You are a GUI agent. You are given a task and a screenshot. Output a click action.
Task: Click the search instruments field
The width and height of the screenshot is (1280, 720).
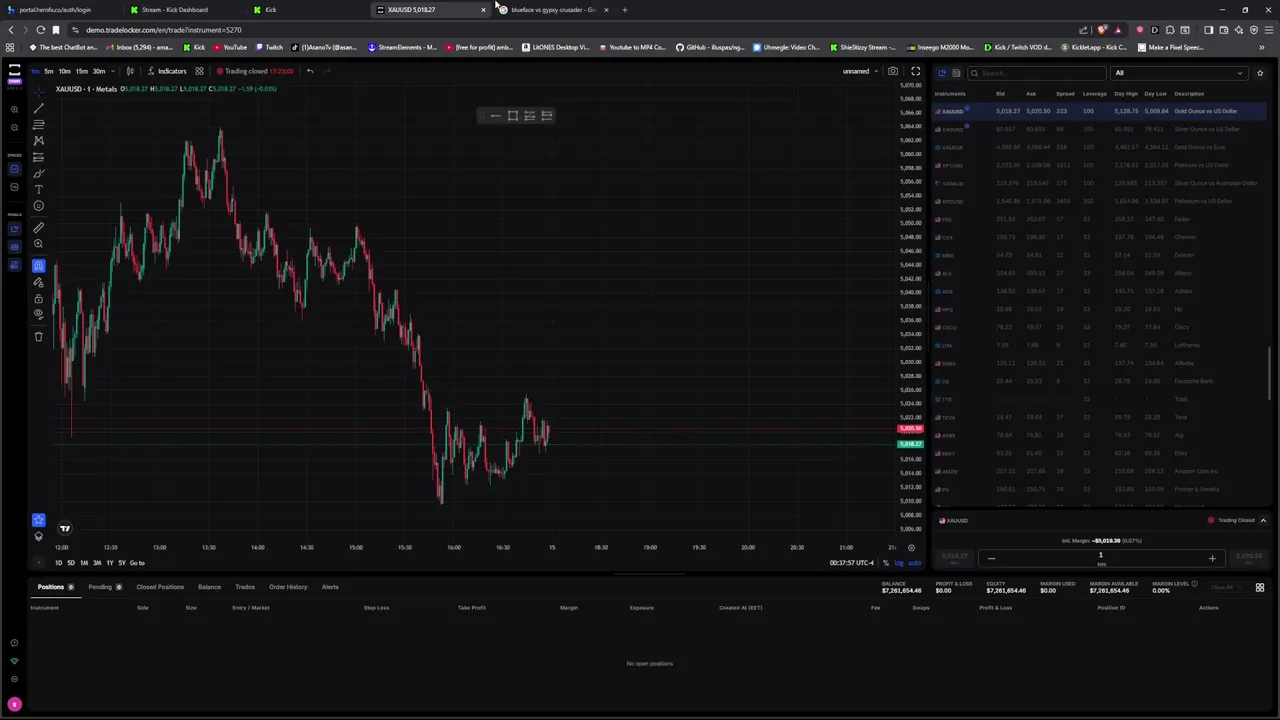point(1037,73)
